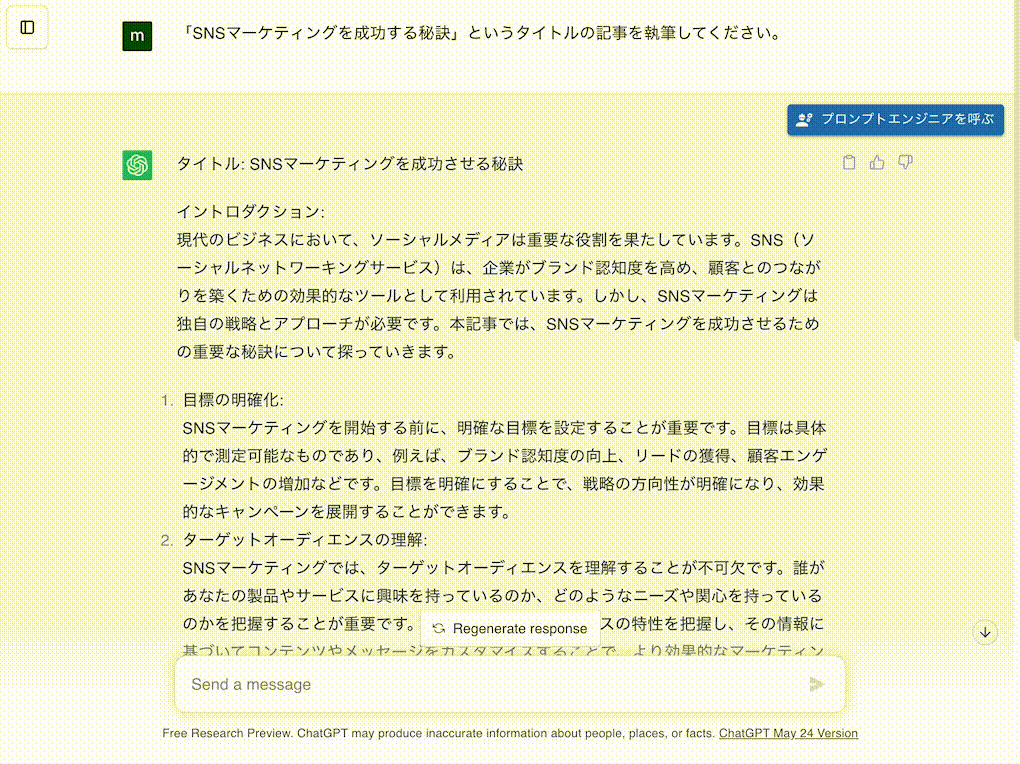Focus the 'Send a message' input field
This screenshot has width=1020, height=764.
pos(510,684)
